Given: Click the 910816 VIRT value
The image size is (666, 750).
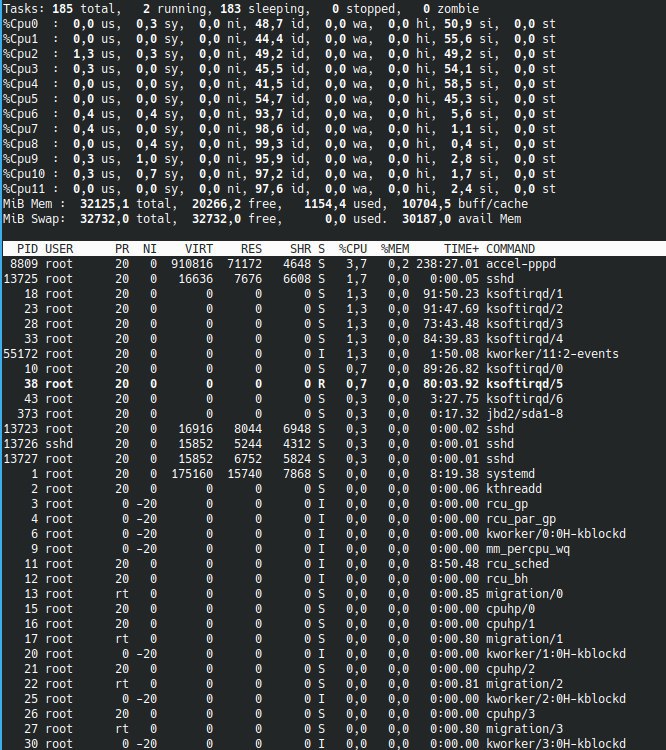Looking at the screenshot, I should point(192,264).
